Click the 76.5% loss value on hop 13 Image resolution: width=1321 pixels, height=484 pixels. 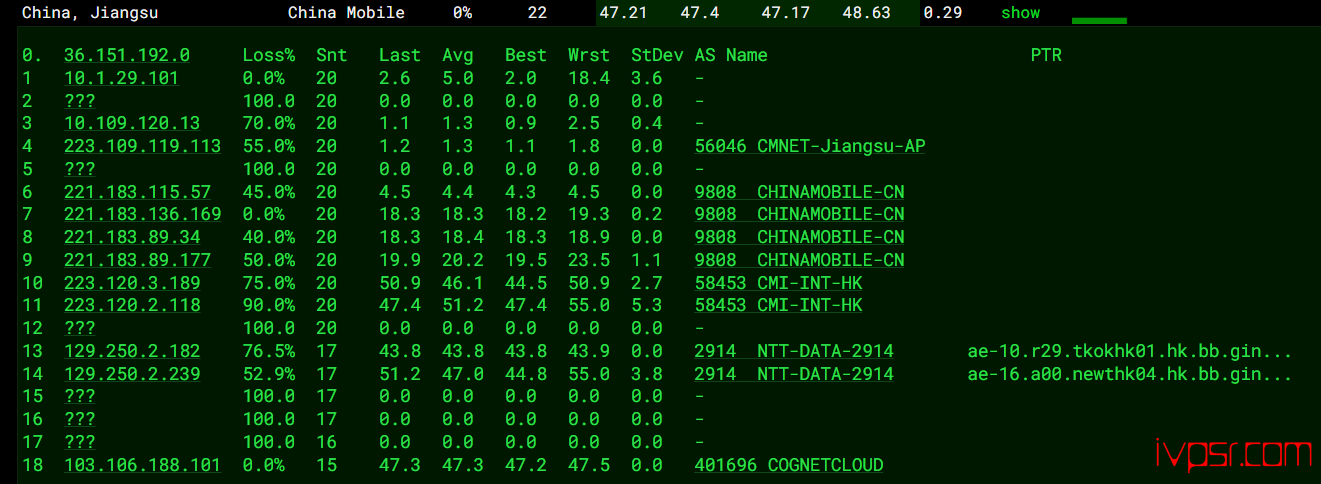point(269,351)
